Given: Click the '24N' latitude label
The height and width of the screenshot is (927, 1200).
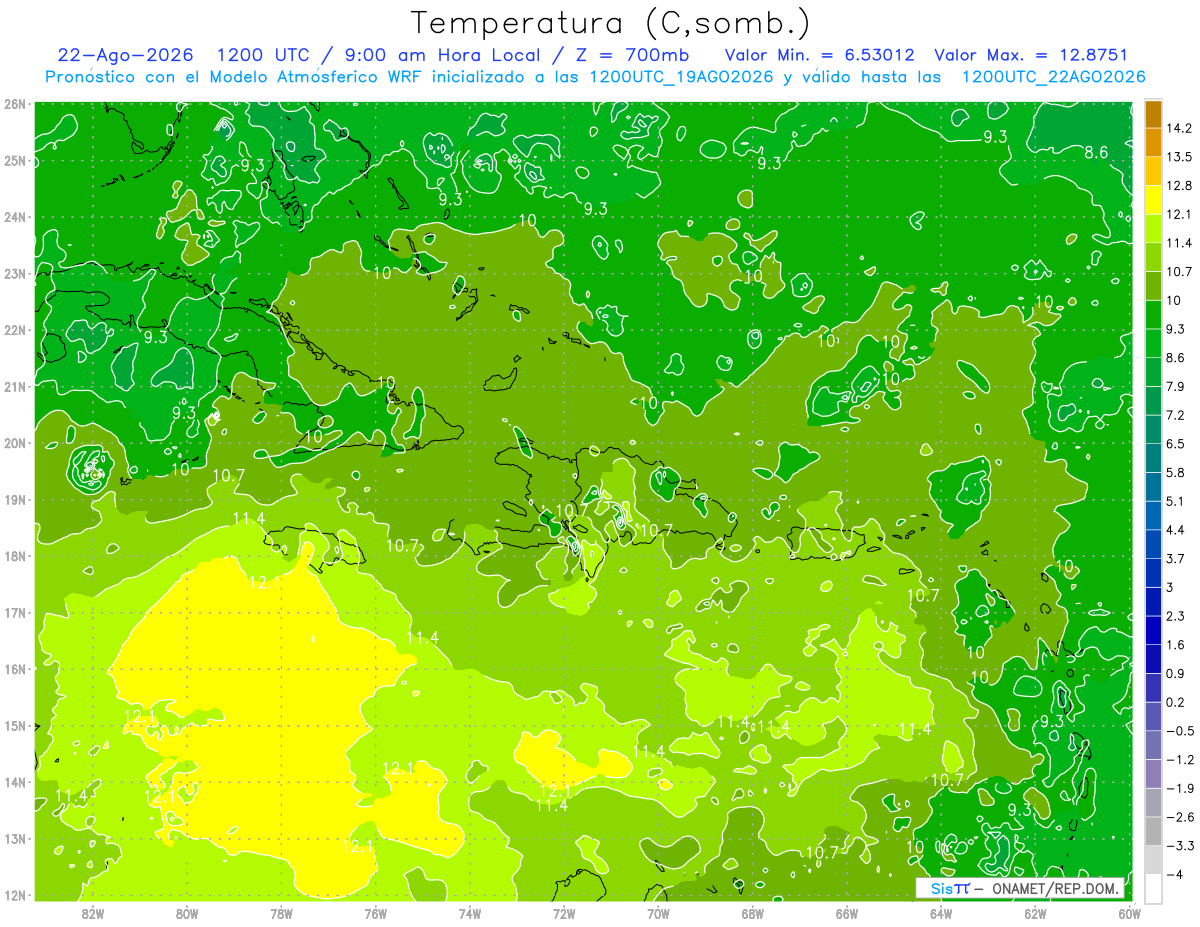Looking at the screenshot, I should pos(15,217).
